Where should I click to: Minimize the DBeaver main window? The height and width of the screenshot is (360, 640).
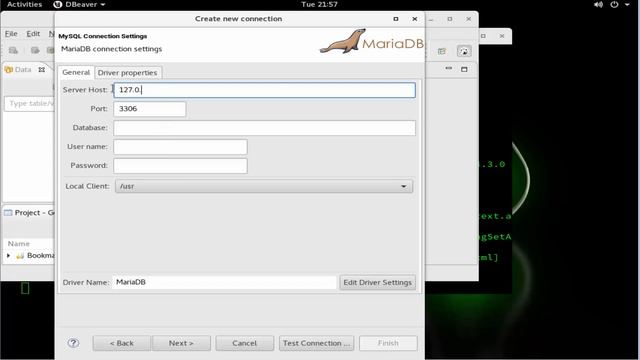tap(431, 19)
